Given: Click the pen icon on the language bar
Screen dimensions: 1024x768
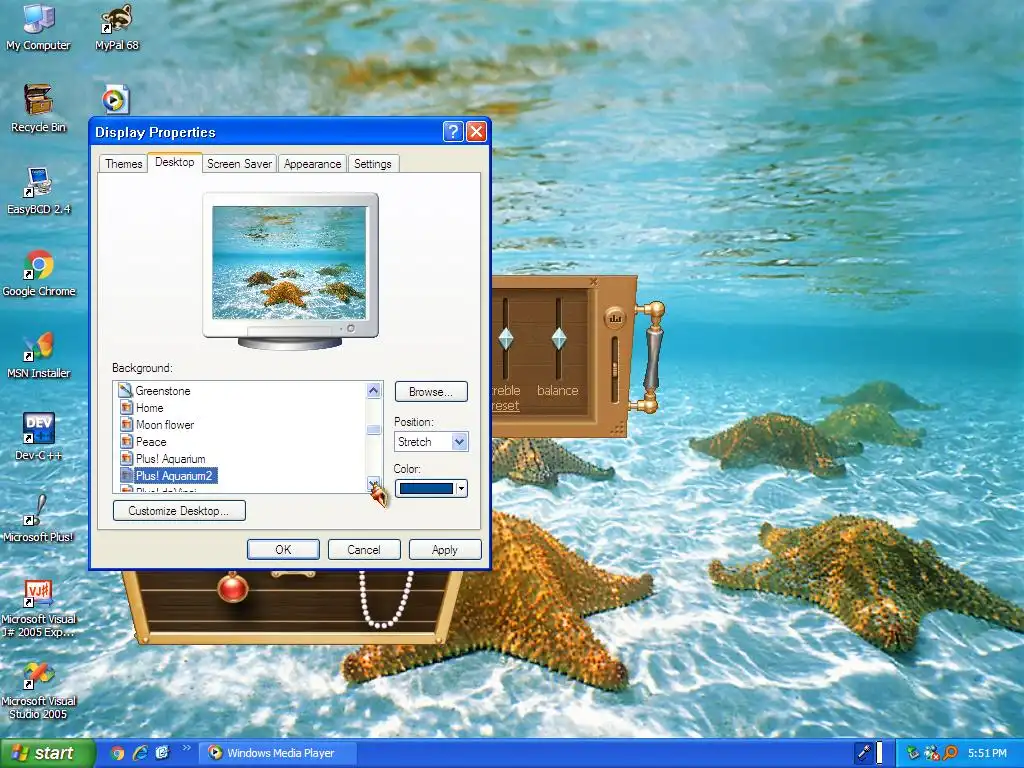Looking at the screenshot, I should point(864,753).
